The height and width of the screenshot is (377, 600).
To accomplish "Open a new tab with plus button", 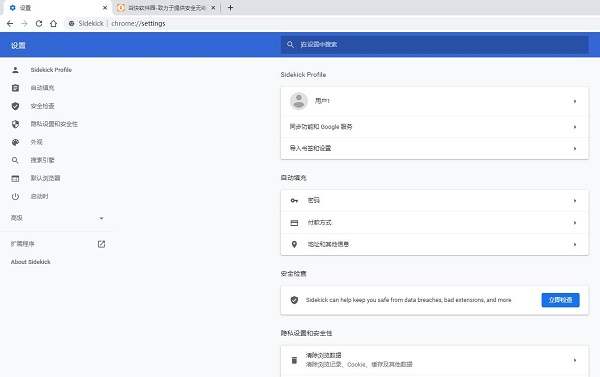I will coord(230,8).
